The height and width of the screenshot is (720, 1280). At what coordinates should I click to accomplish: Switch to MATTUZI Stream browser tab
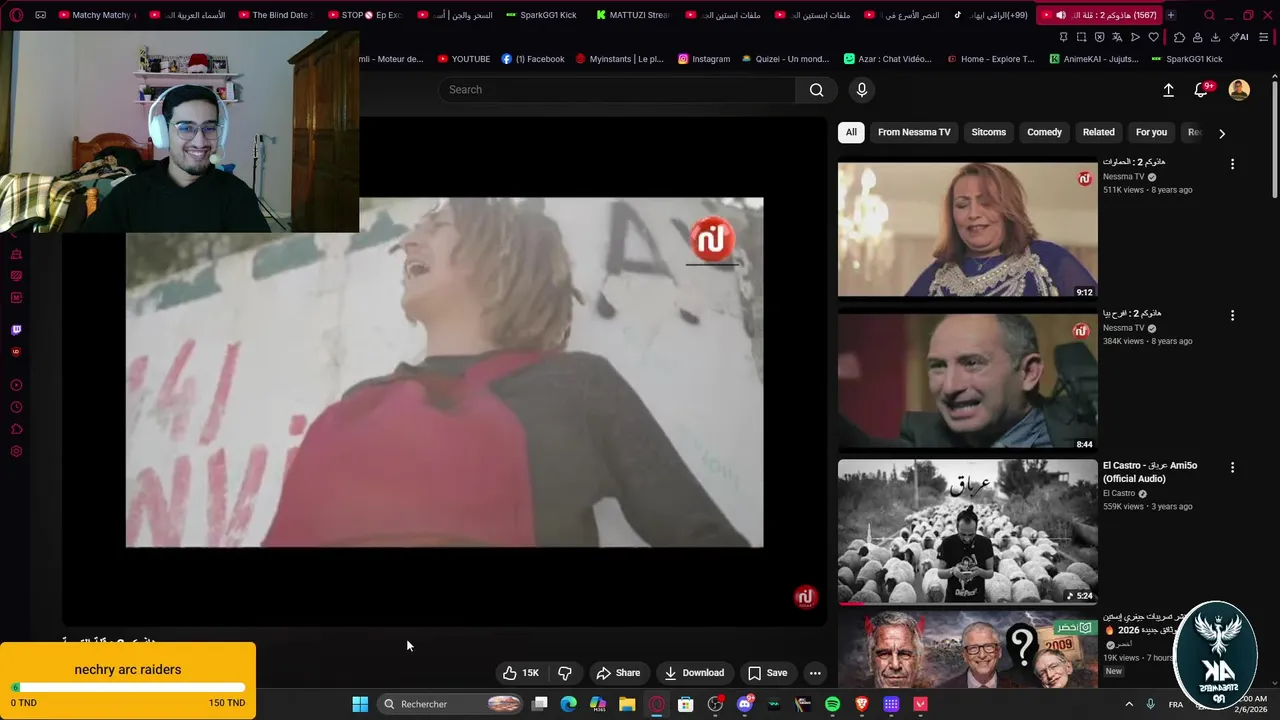coord(634,15)
